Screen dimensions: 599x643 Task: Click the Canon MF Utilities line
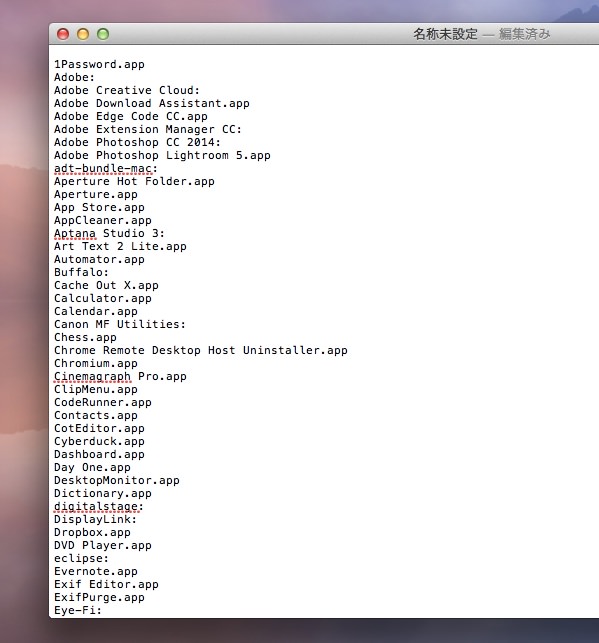point(120,324)
